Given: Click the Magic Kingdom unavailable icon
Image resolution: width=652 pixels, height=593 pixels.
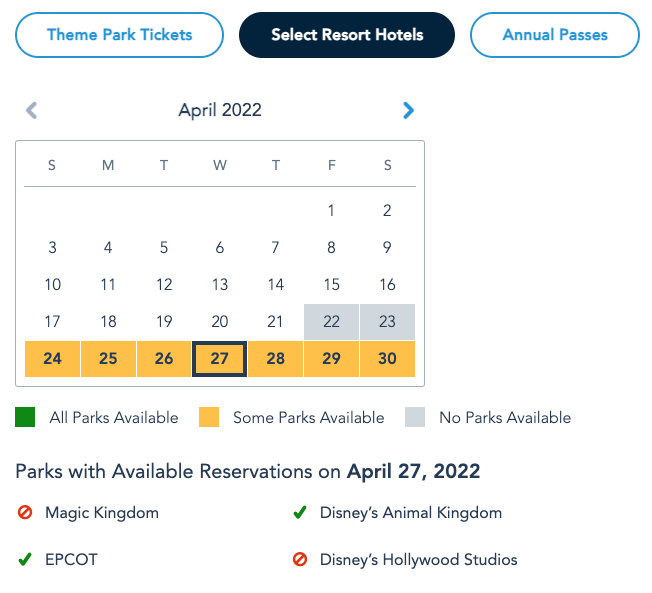Looking at the screenshot, I should click(x=25, y=513).
